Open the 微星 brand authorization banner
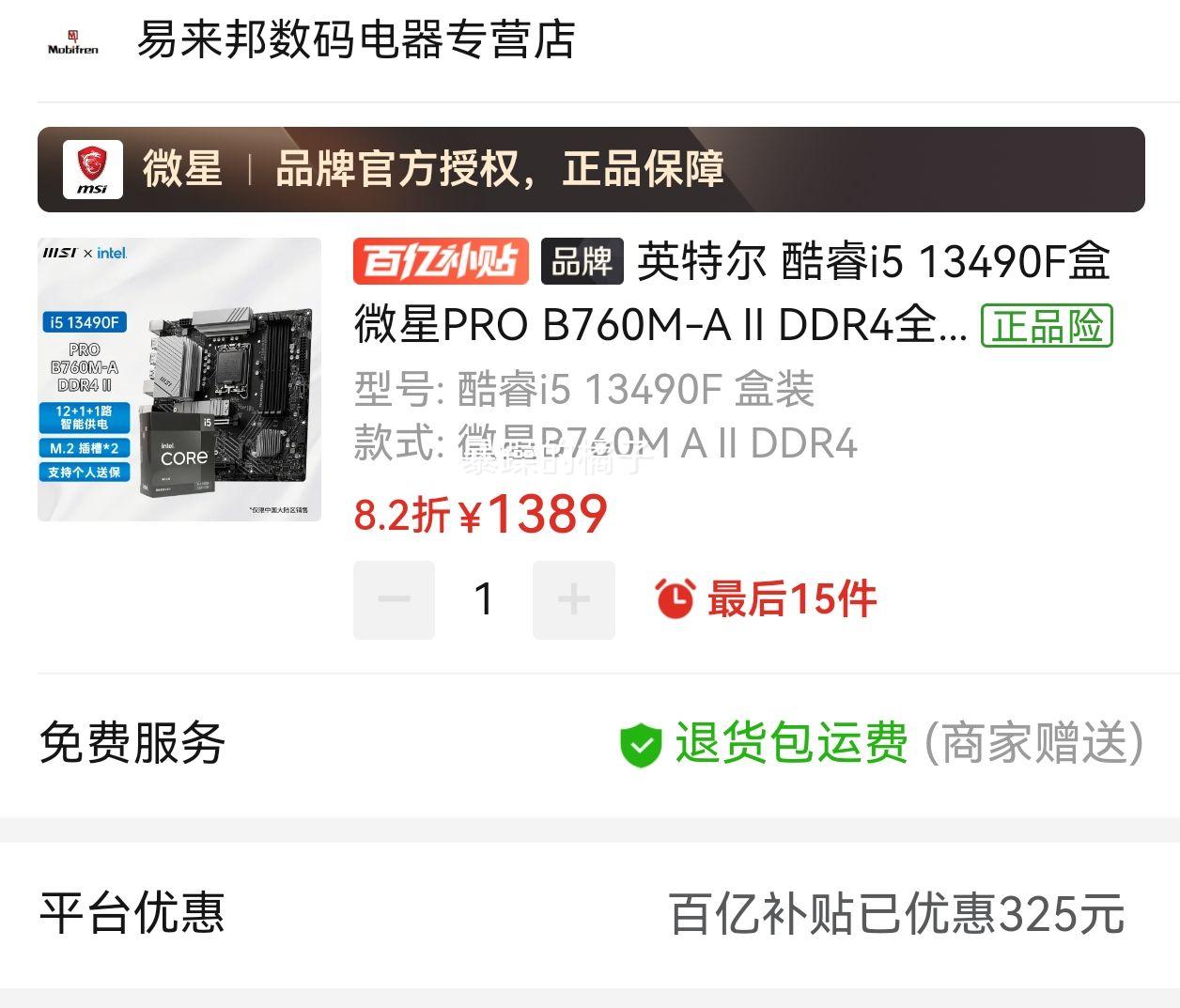This screenshot has height=1008, width=1180. pyautogui.click(x=591, y=169)
